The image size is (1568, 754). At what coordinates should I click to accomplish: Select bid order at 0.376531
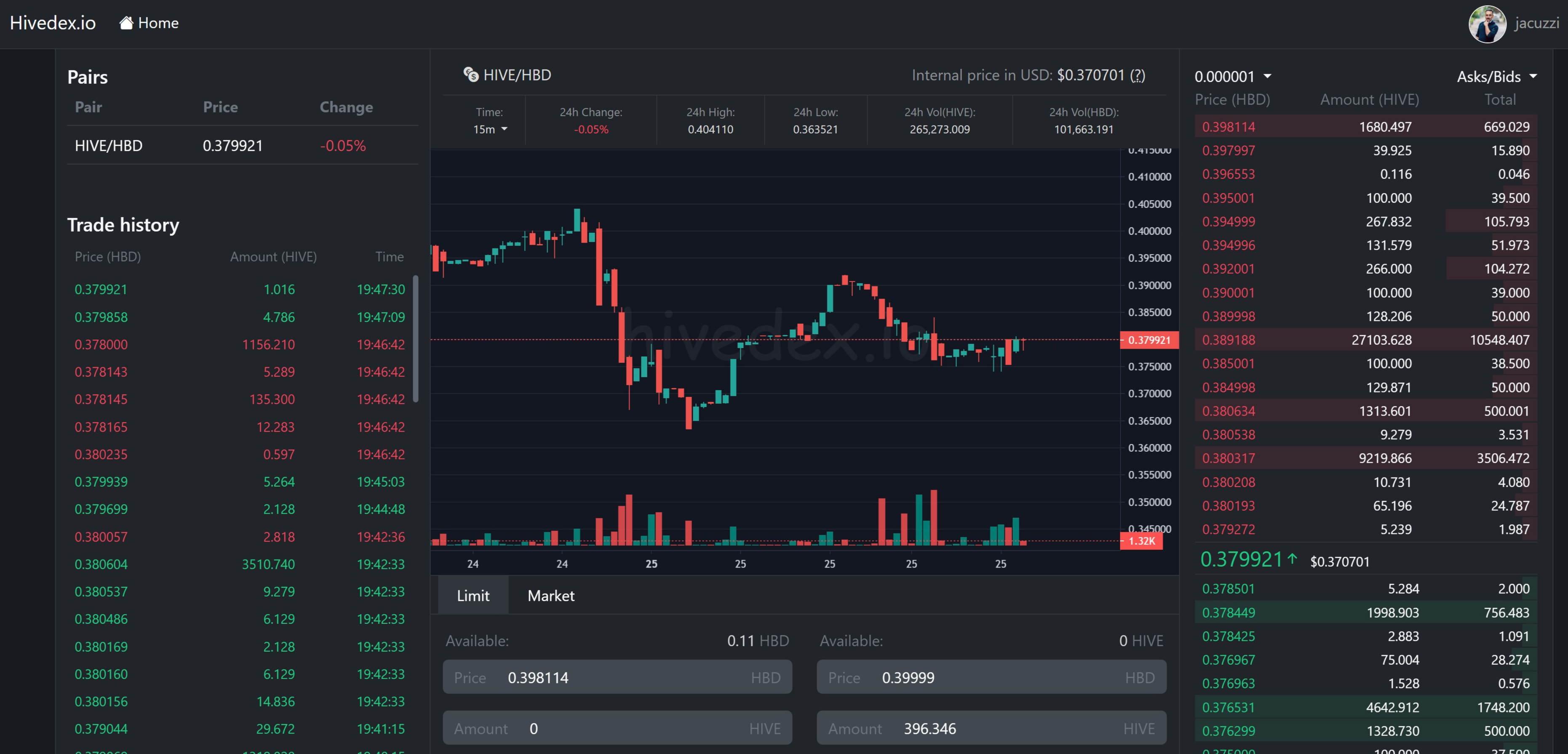coord(1365,707)
